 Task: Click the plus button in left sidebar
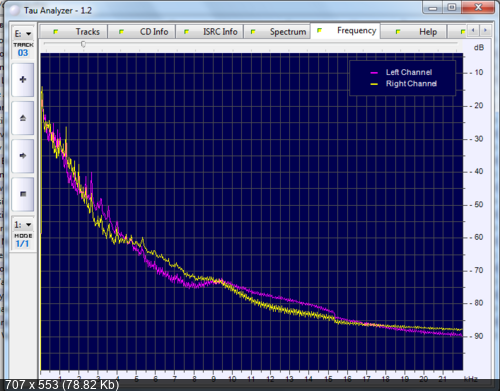pyautogui.click(x=23, y=80)
